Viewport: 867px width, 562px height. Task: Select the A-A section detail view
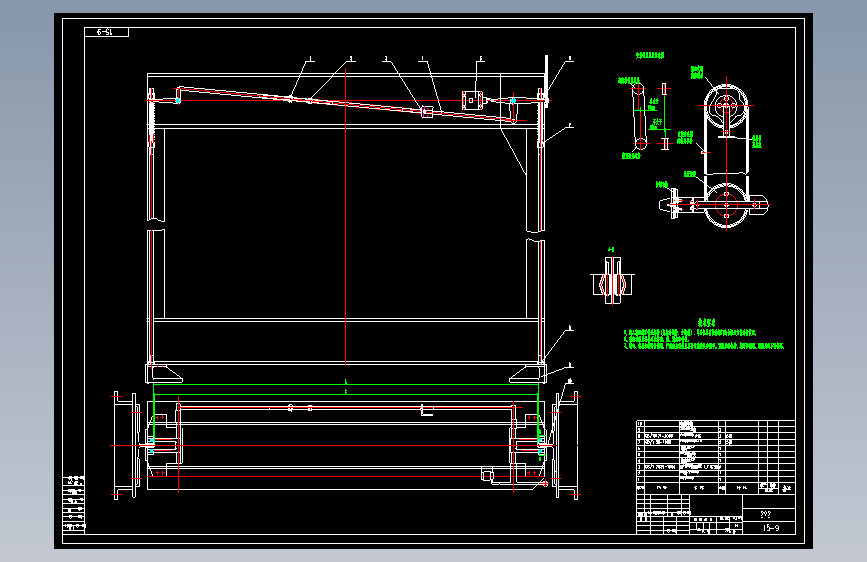click(612, 278)
